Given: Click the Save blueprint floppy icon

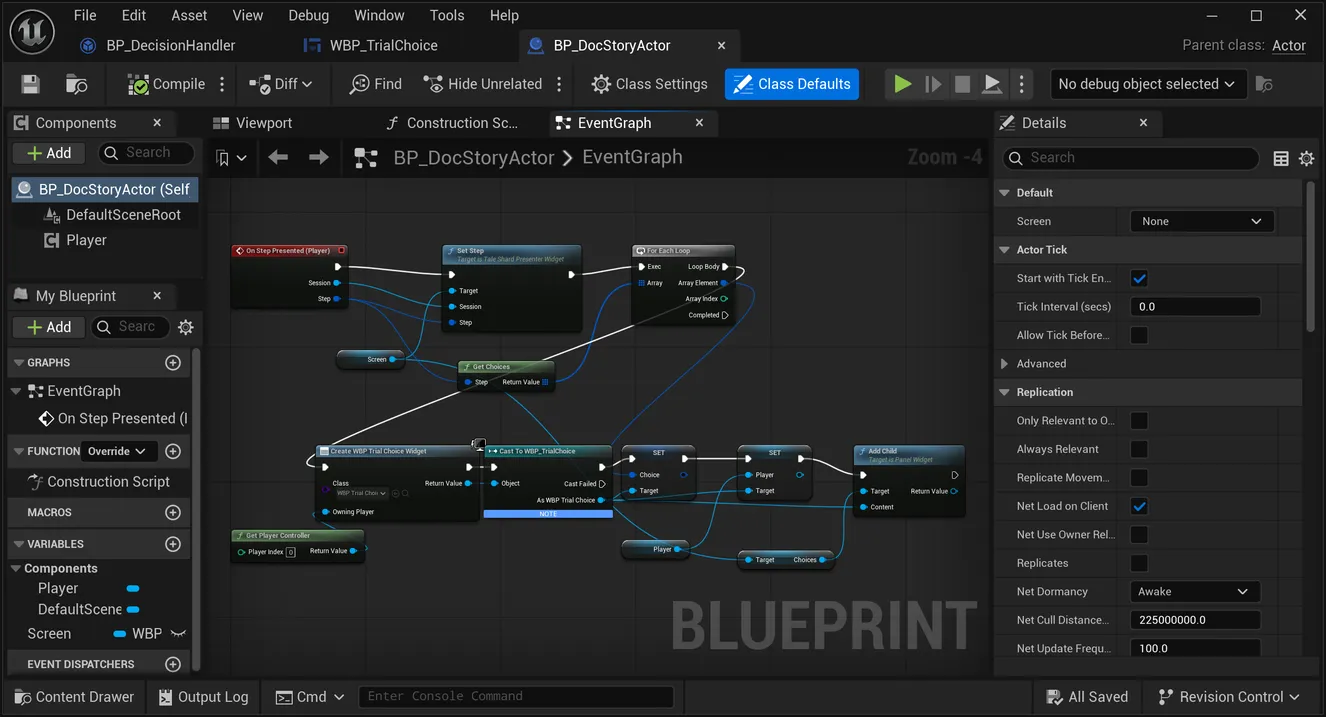Looking at the screenshot, I should coord(30,84).
